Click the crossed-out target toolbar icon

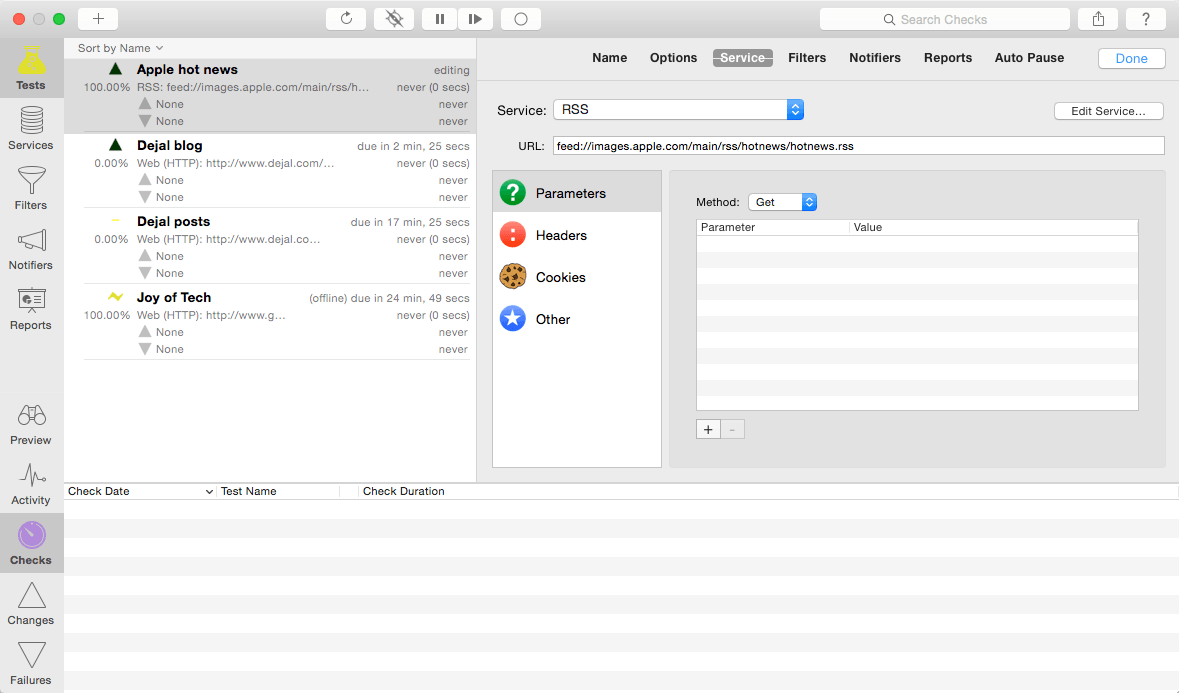(394, 19)
